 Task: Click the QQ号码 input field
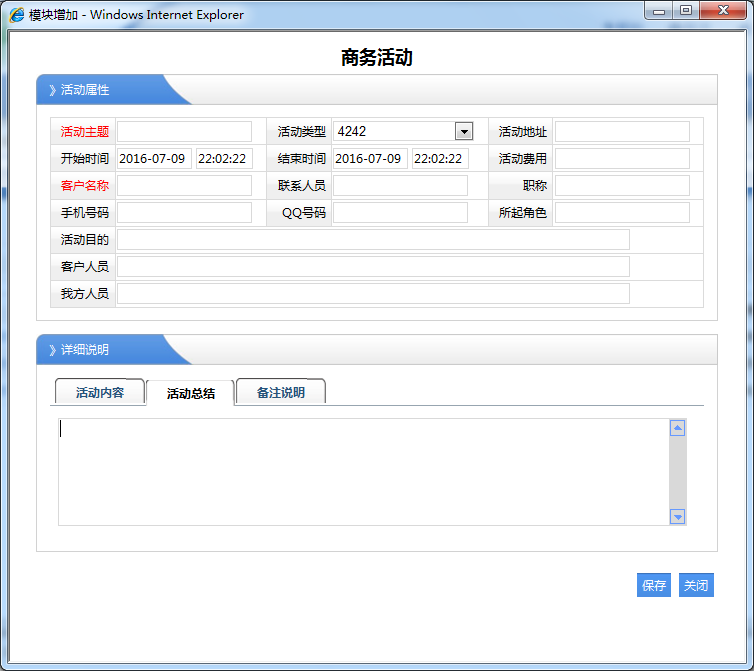pyautogui.click(x=400, y=213)
